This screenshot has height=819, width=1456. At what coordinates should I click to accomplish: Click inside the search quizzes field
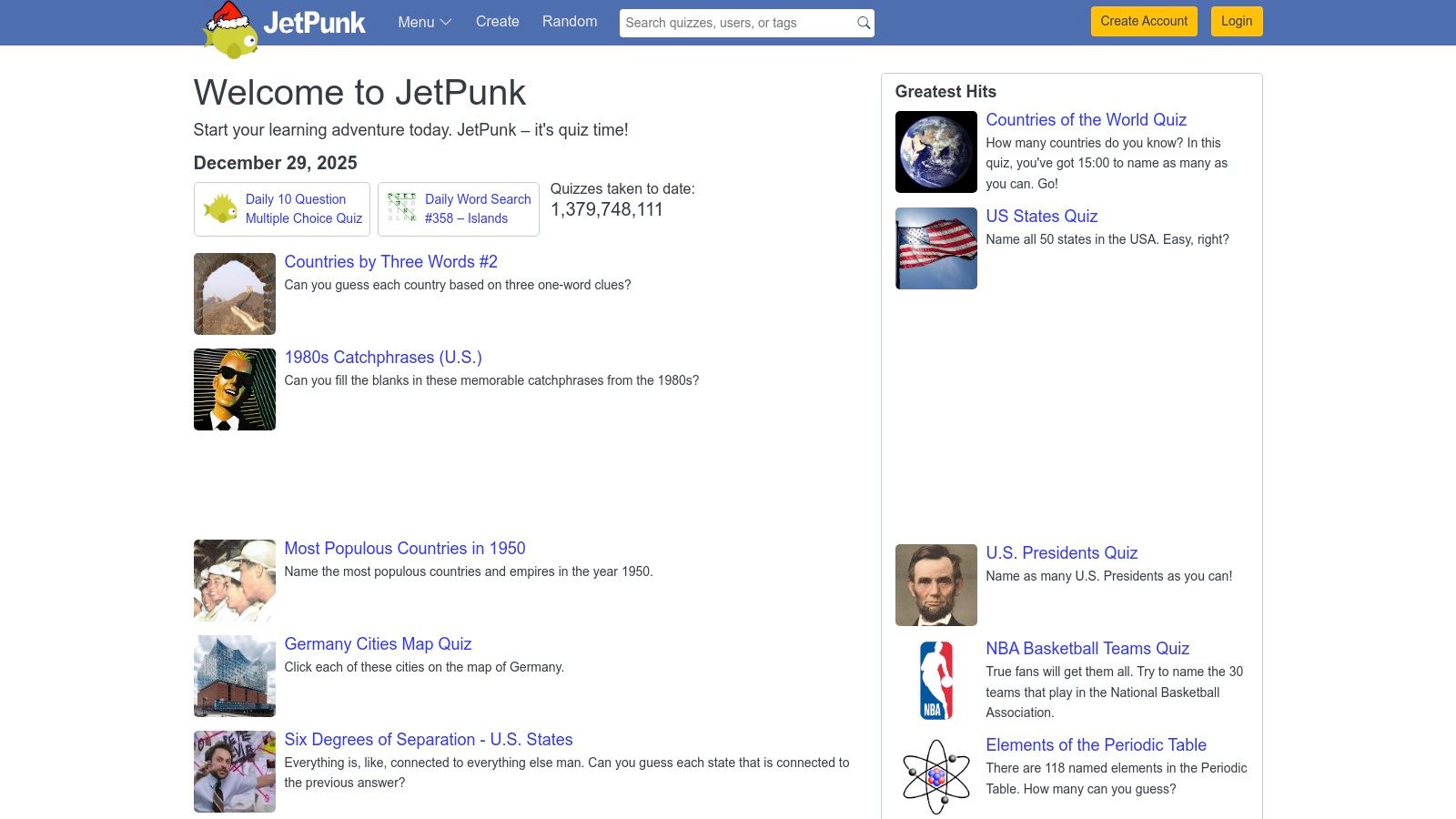[728, 23]
